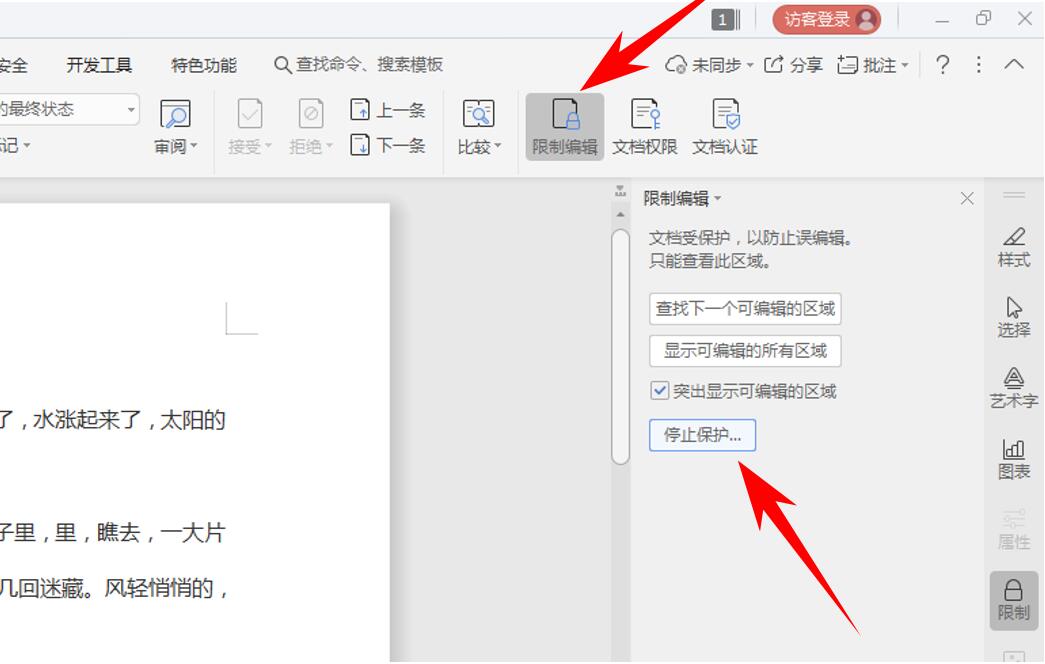This screenshot has height=664, width=1045.
Task: Click the text 水涨起来了 in the document
Action: [x=87, y=420]
